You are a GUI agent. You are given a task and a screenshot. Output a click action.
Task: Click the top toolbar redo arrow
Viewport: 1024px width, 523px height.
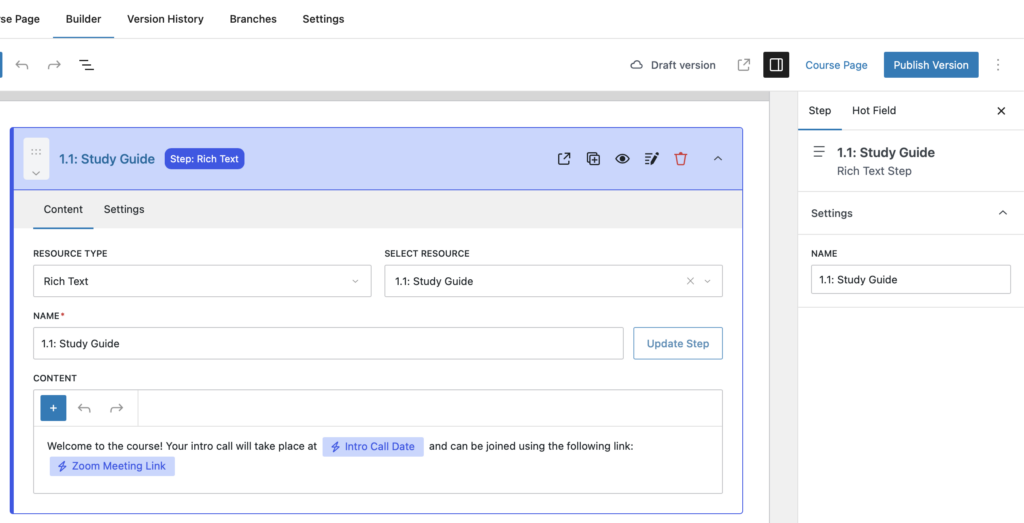point(54,65)
